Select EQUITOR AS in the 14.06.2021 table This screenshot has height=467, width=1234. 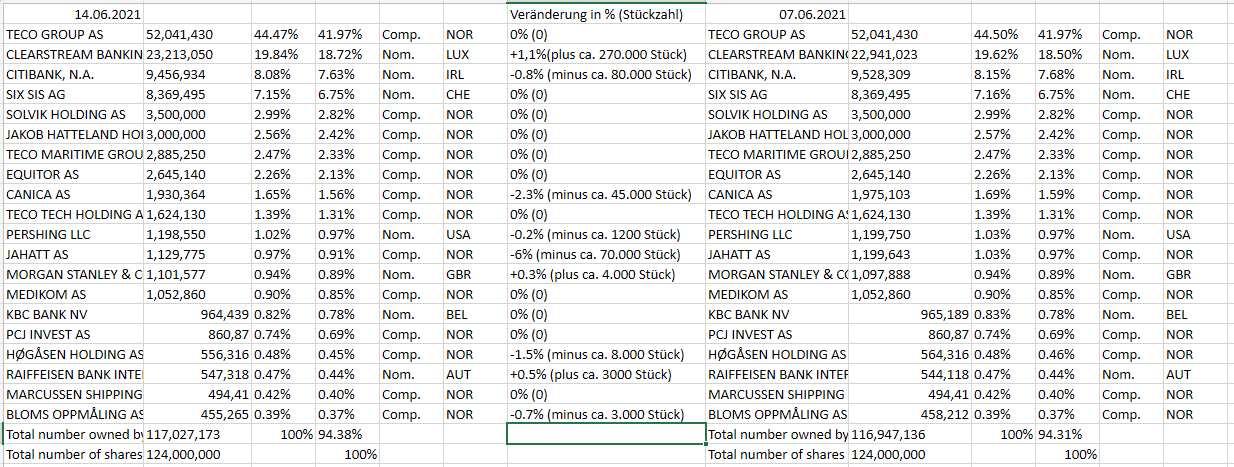click(75, 174)
